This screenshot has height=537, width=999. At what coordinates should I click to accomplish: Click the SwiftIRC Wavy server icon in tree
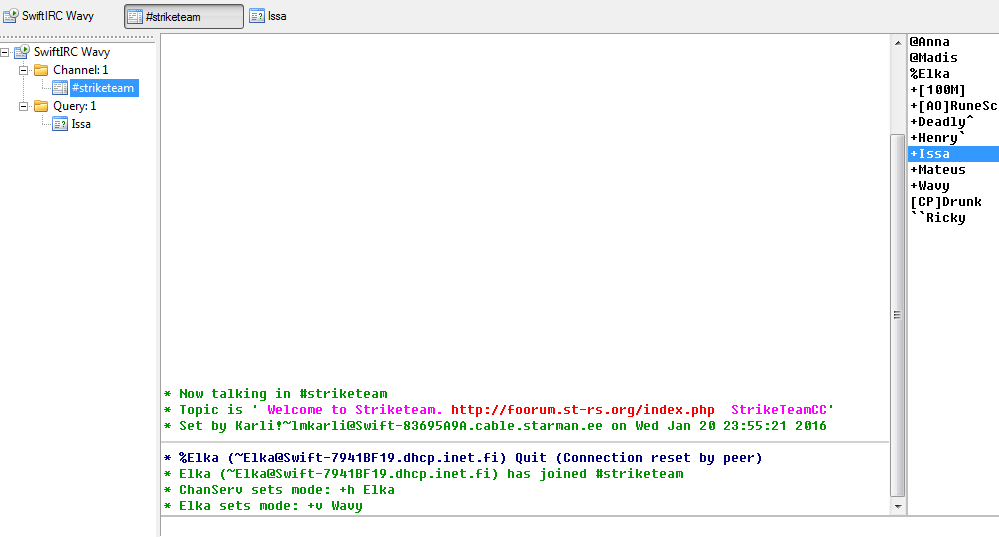point(22,52)
